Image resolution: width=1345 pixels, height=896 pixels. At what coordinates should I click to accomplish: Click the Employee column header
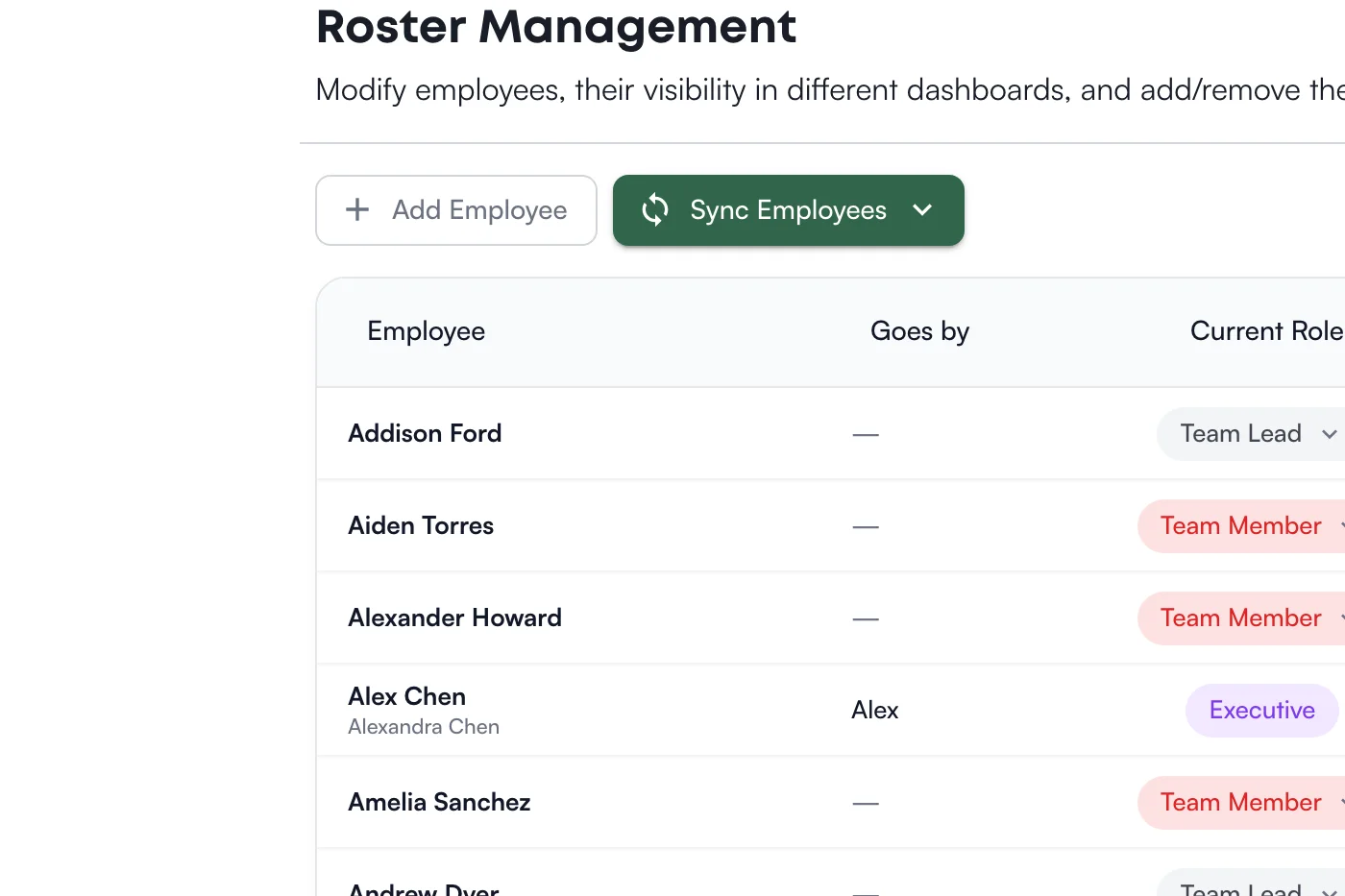426,331
